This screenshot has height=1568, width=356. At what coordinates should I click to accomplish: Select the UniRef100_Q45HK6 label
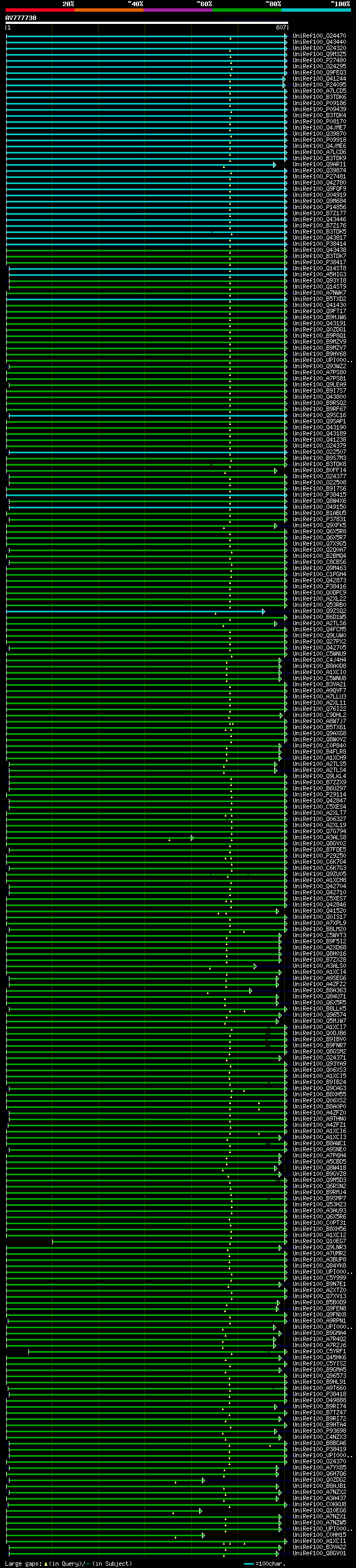pos(319,1358)
